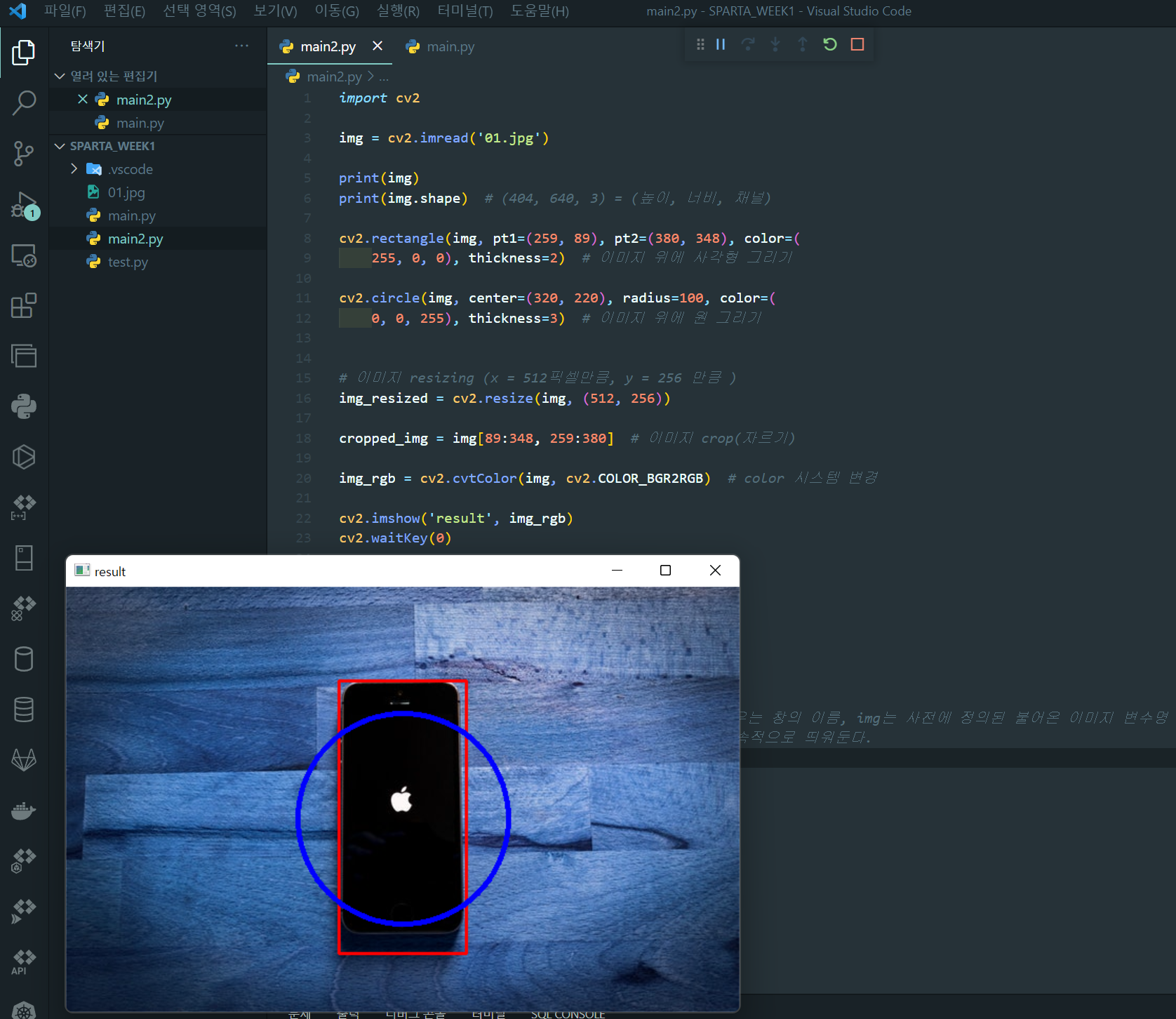
Task: Stop the debug session
Action: point(857,44)
